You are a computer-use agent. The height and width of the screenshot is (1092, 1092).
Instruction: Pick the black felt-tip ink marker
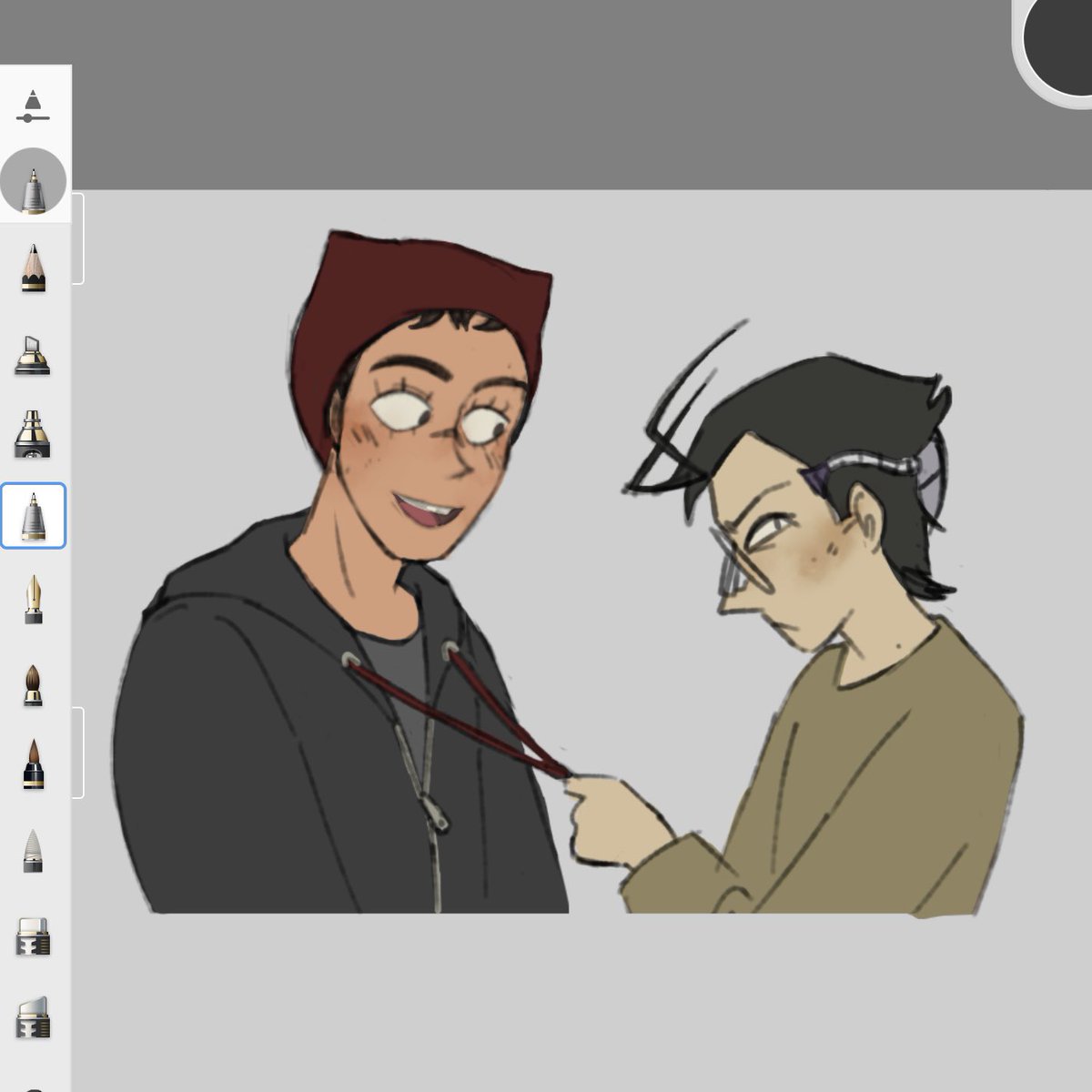(33, 433)
